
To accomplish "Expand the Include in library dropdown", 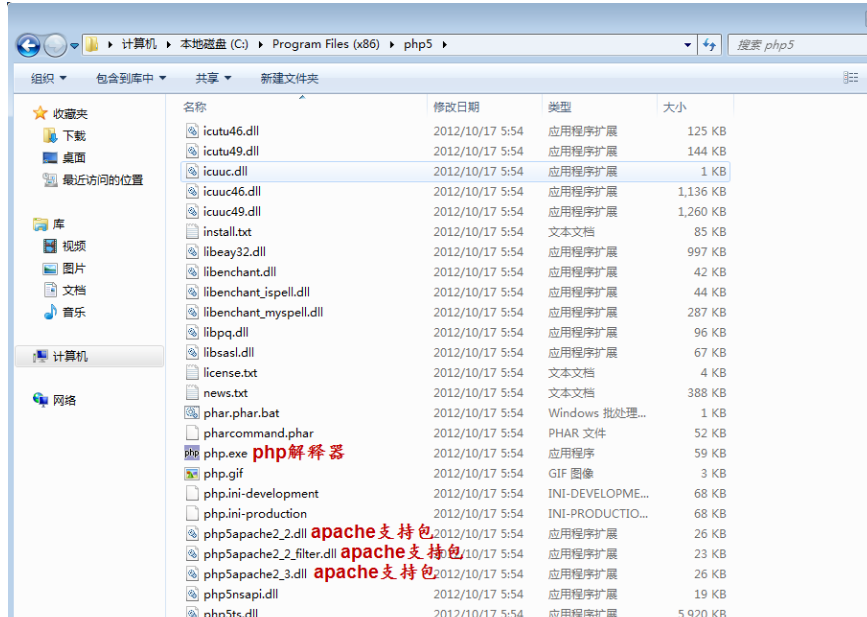I will pyautogui.click(x=131, y=78).
